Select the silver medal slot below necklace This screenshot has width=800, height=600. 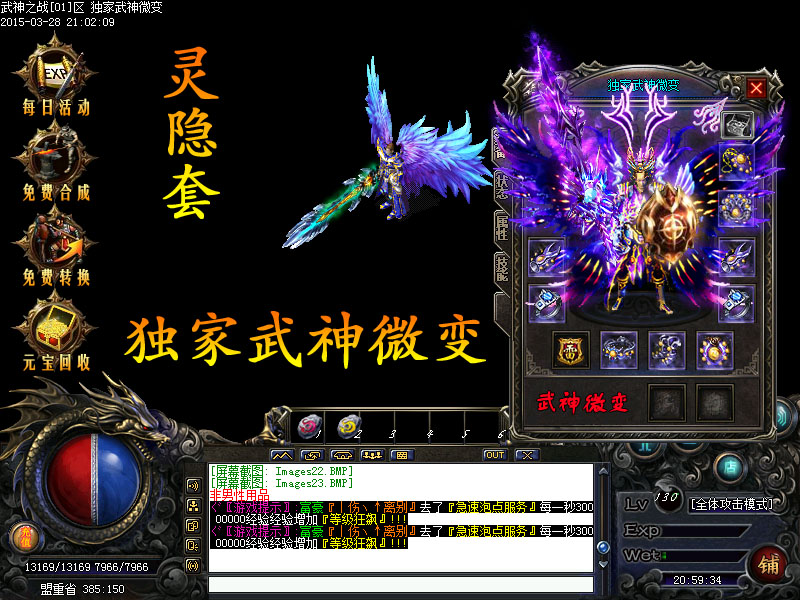coord(736,208)
